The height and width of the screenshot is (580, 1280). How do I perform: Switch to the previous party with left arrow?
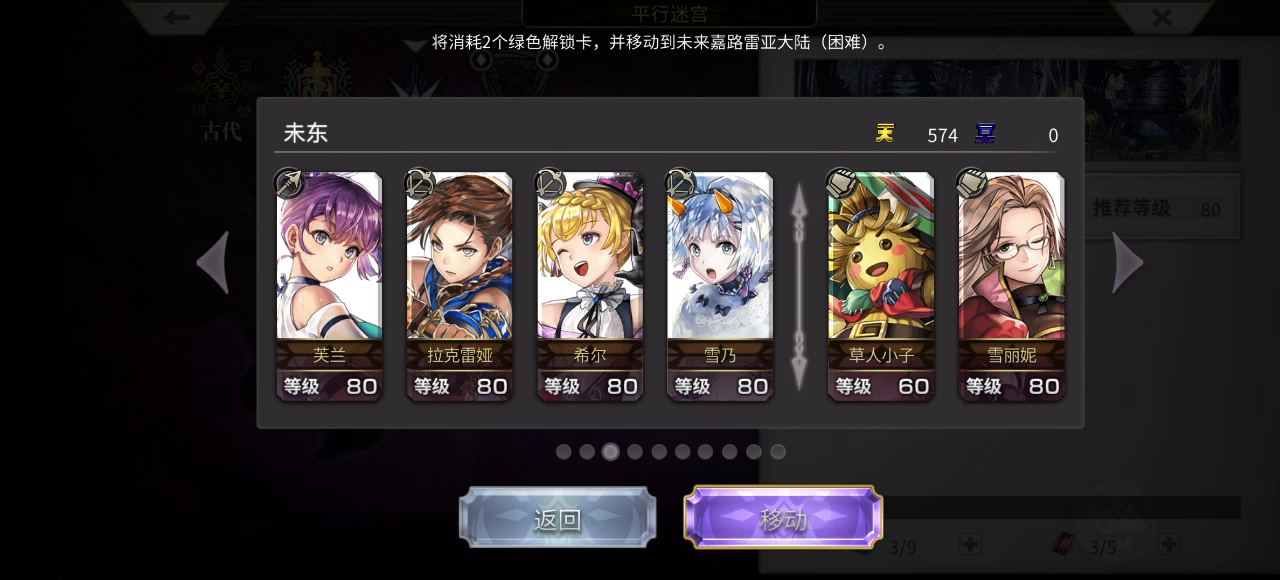click(213, 263)
